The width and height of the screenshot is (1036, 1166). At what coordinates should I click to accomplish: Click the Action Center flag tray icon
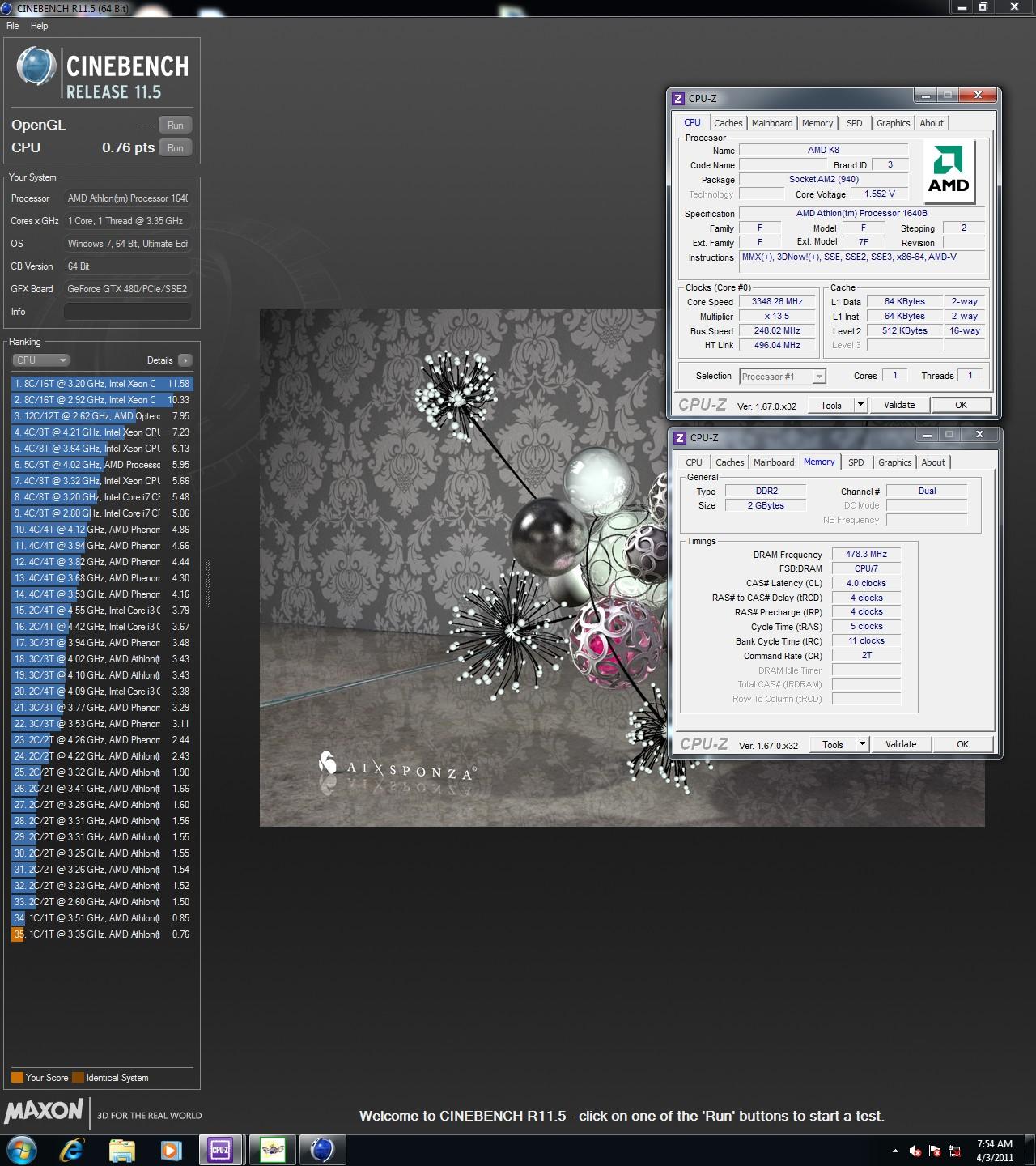[x=935, y=1151]
